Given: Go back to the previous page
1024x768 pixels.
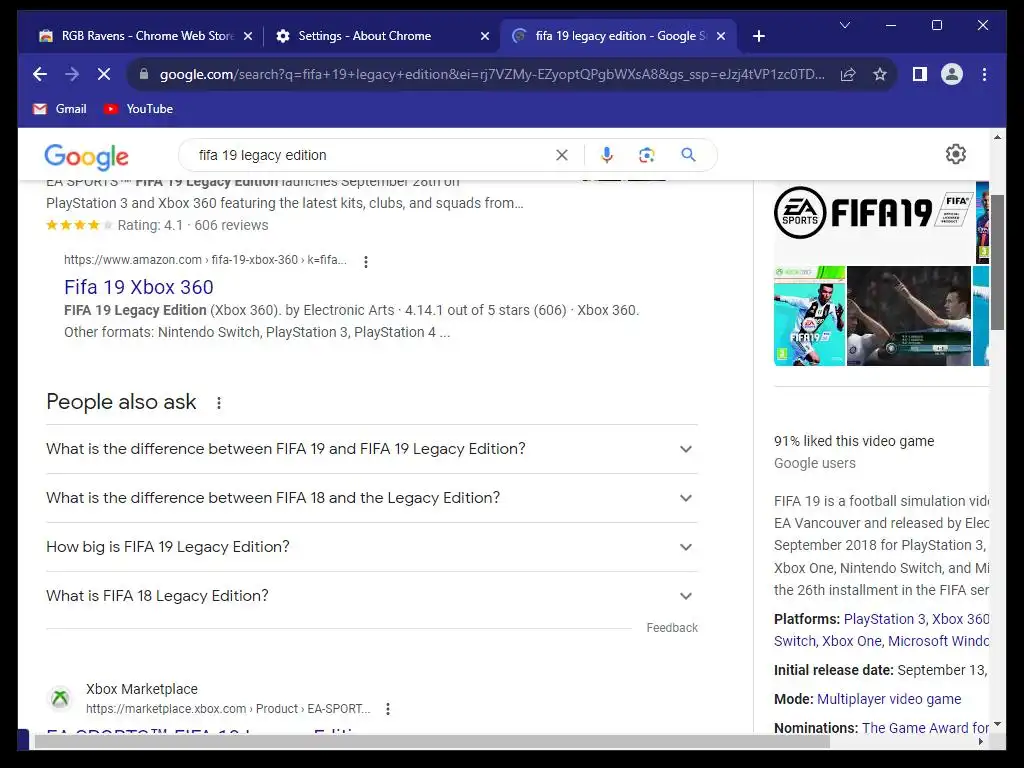Looking at the screenshot, I should tap(40, 74).
